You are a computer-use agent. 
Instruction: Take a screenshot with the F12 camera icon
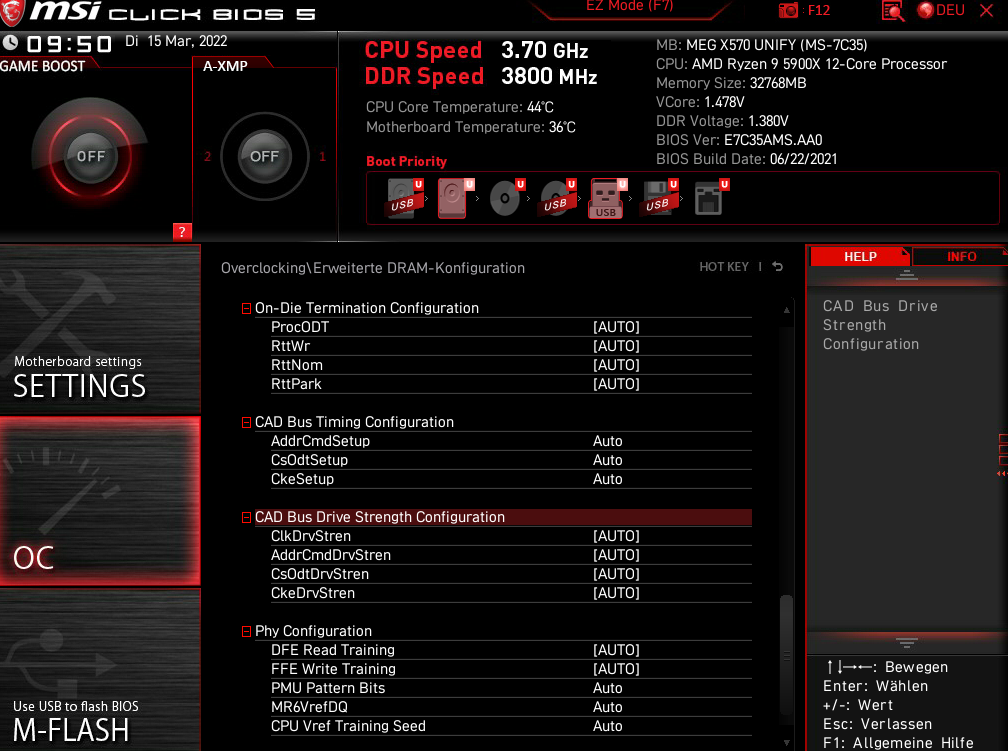pos(788,10)
